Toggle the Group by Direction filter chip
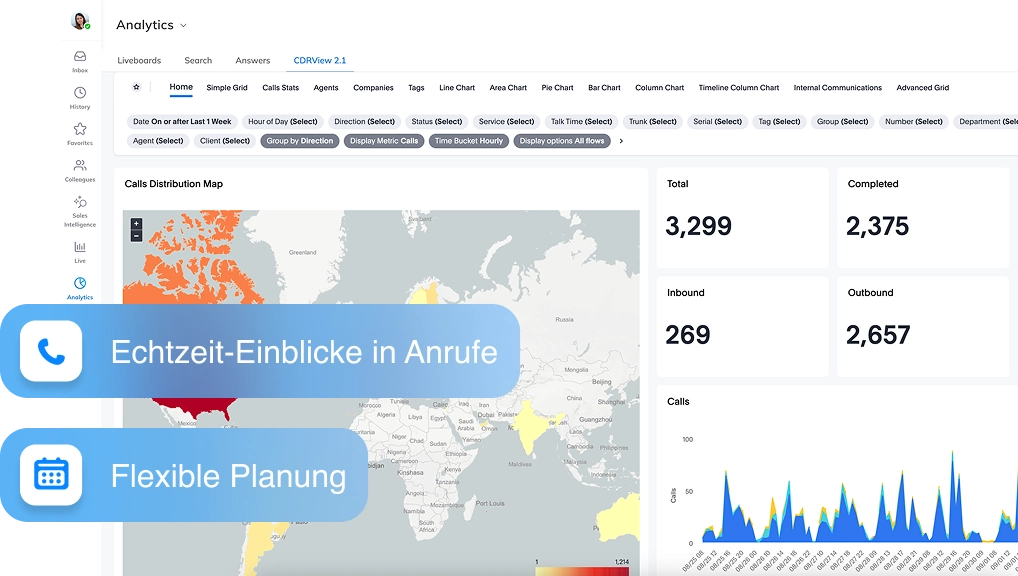This screenshot has width=1018, height=576. (300, 141)
